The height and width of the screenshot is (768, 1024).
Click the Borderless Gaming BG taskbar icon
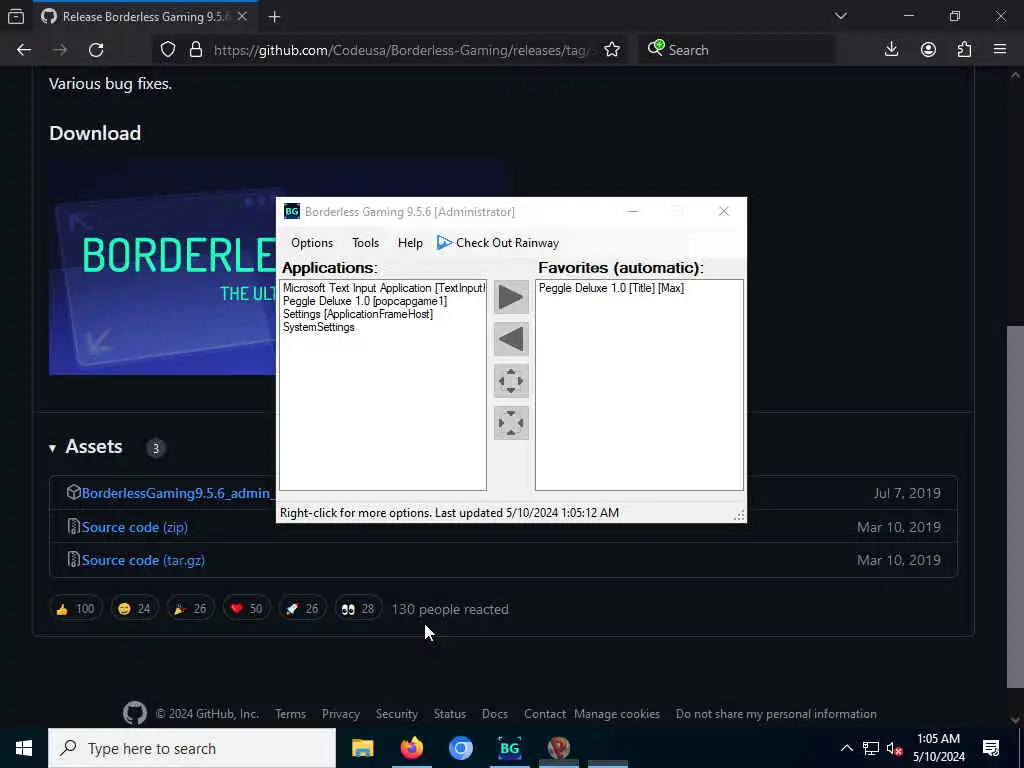tap(509, 748)
